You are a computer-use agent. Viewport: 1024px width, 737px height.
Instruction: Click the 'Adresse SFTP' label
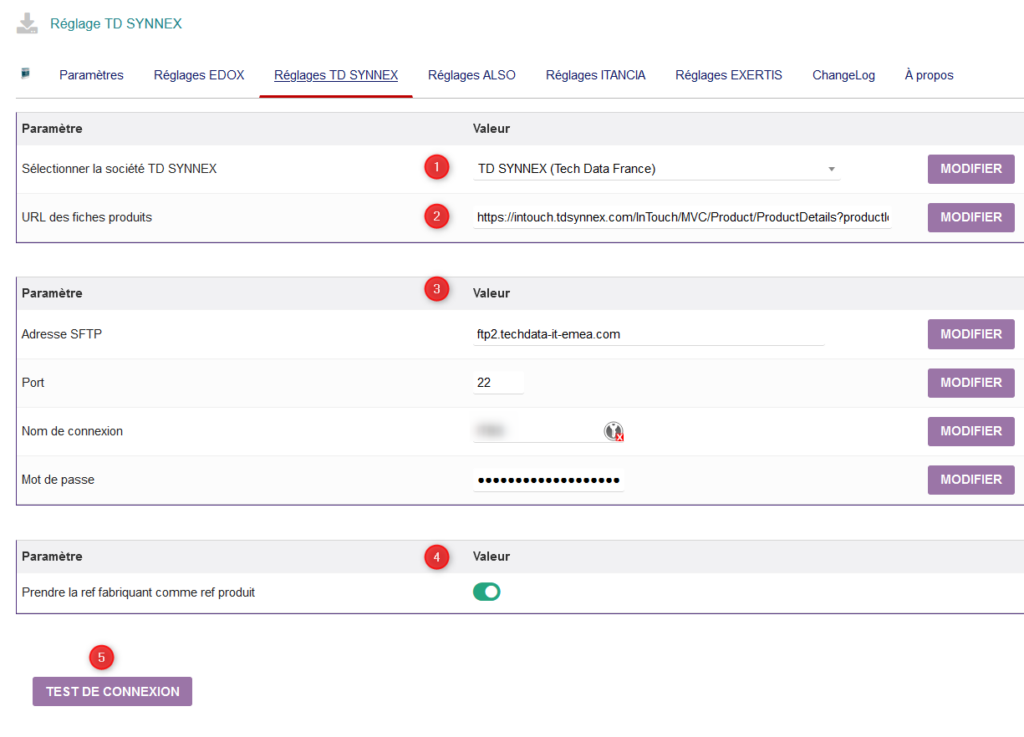[x=61, y=334]
